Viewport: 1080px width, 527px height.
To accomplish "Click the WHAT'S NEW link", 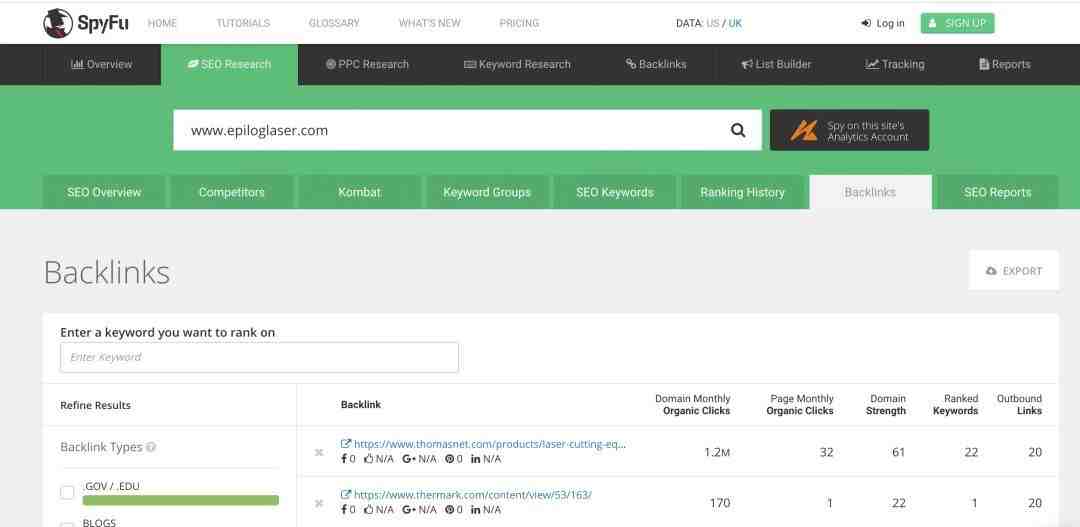I will pyautogui.click(x=430, y=23).
